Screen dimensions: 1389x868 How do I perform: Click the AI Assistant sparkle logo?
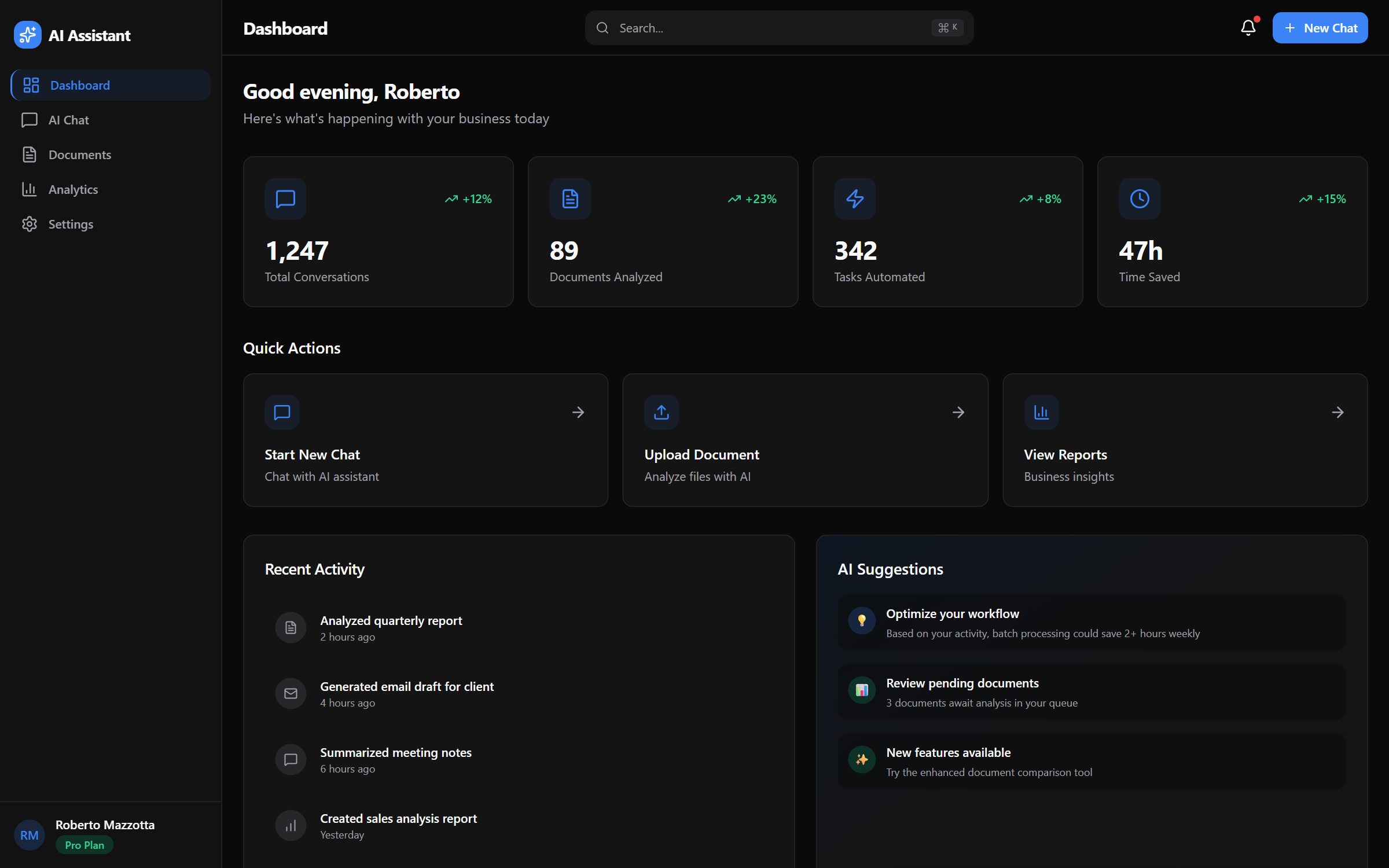pos(28,35)
